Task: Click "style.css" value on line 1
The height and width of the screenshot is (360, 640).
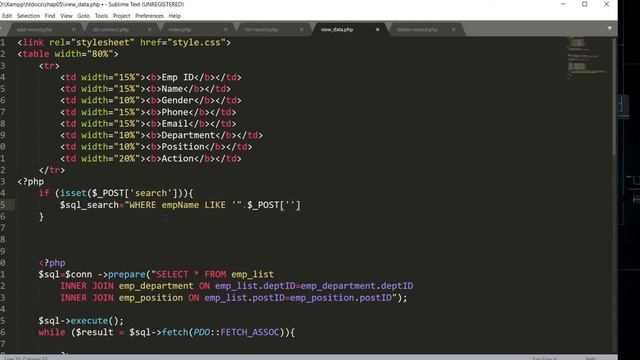Action: click(x=196, y=42)
